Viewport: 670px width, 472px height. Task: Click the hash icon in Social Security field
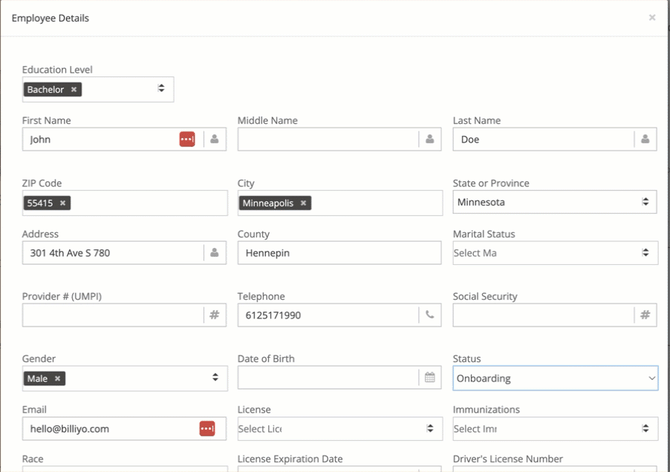pyautogui.click(x=645, y=315)
